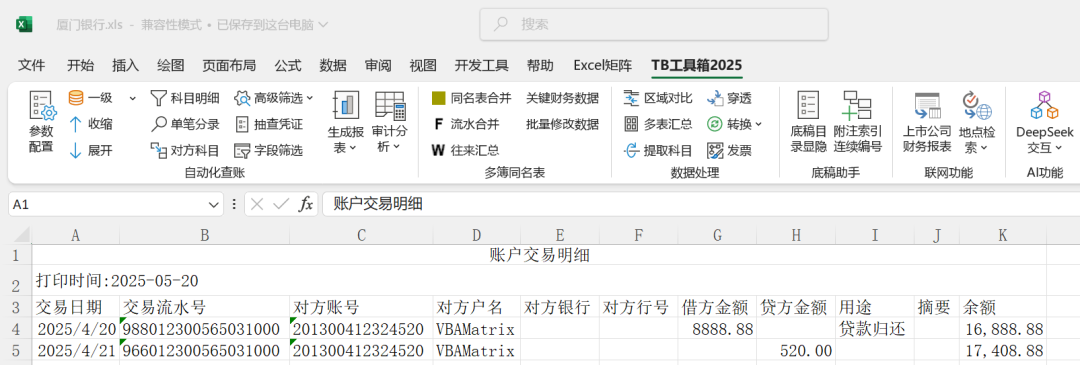Select row 4 header
The height and width of the screenshot is (365, 1080).
pos(15,328)
